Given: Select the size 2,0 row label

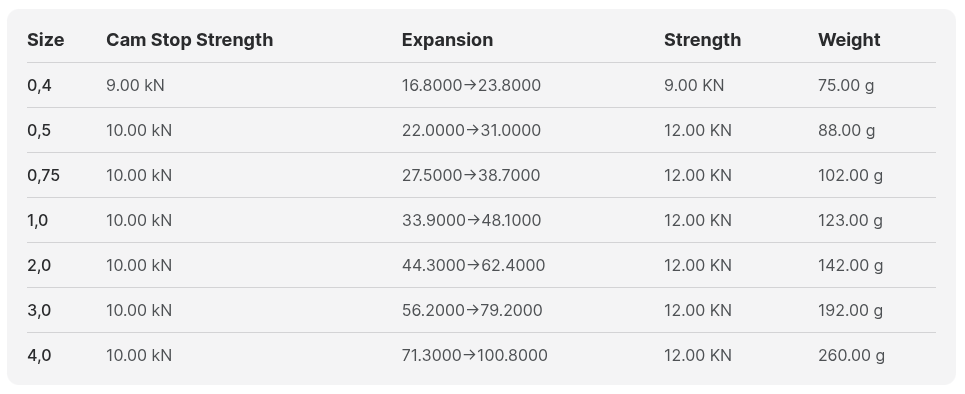Looking at the screenshot, I should pos(39,265).
